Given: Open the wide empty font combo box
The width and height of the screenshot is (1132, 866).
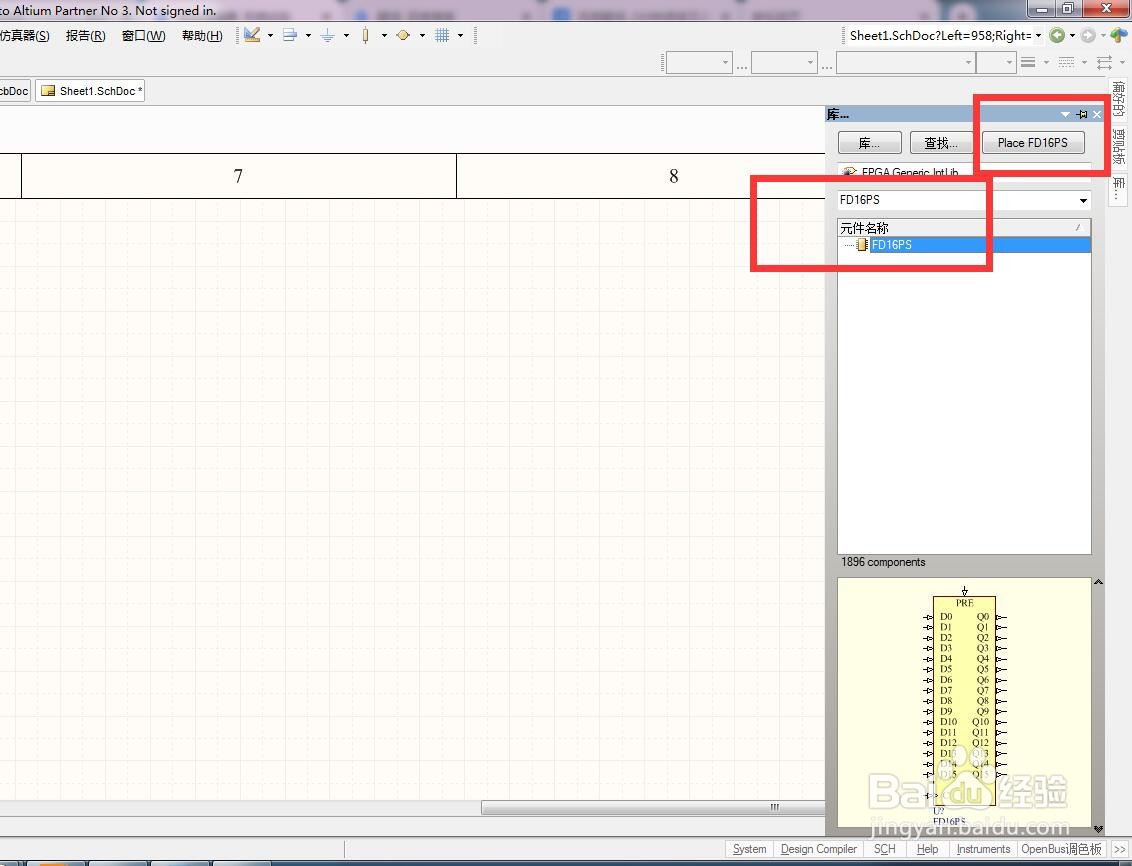Looking at the screenshot, I should [x=905, y=63].
